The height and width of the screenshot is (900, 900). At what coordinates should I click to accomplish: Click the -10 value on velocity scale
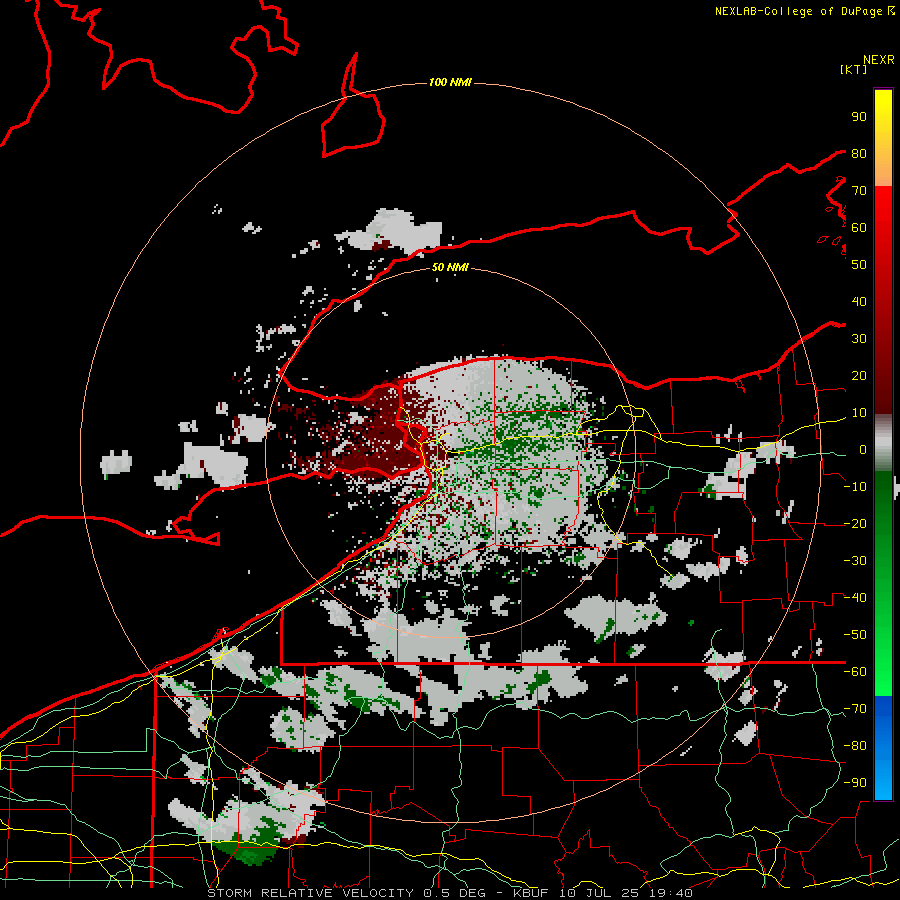855,487
